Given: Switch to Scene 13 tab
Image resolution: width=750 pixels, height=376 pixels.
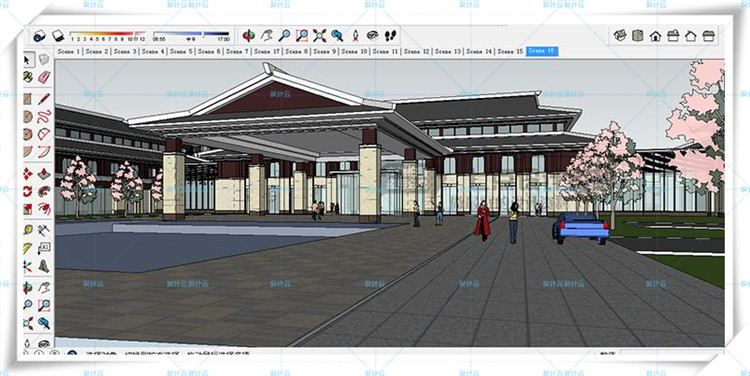Looking at the screenshot, I should point(448,51).
